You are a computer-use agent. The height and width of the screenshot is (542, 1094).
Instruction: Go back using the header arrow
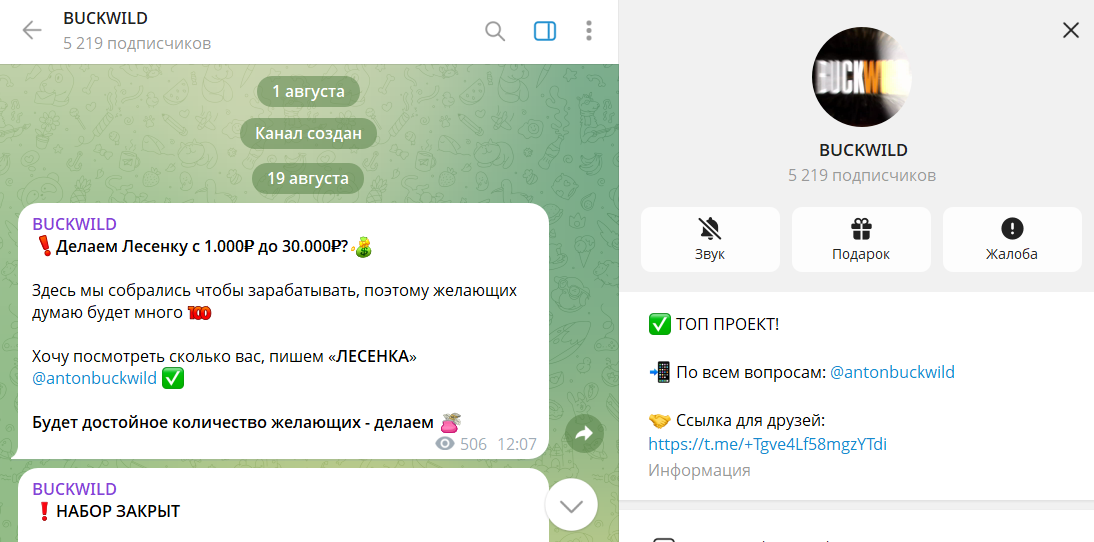click(x=32, y=31)
